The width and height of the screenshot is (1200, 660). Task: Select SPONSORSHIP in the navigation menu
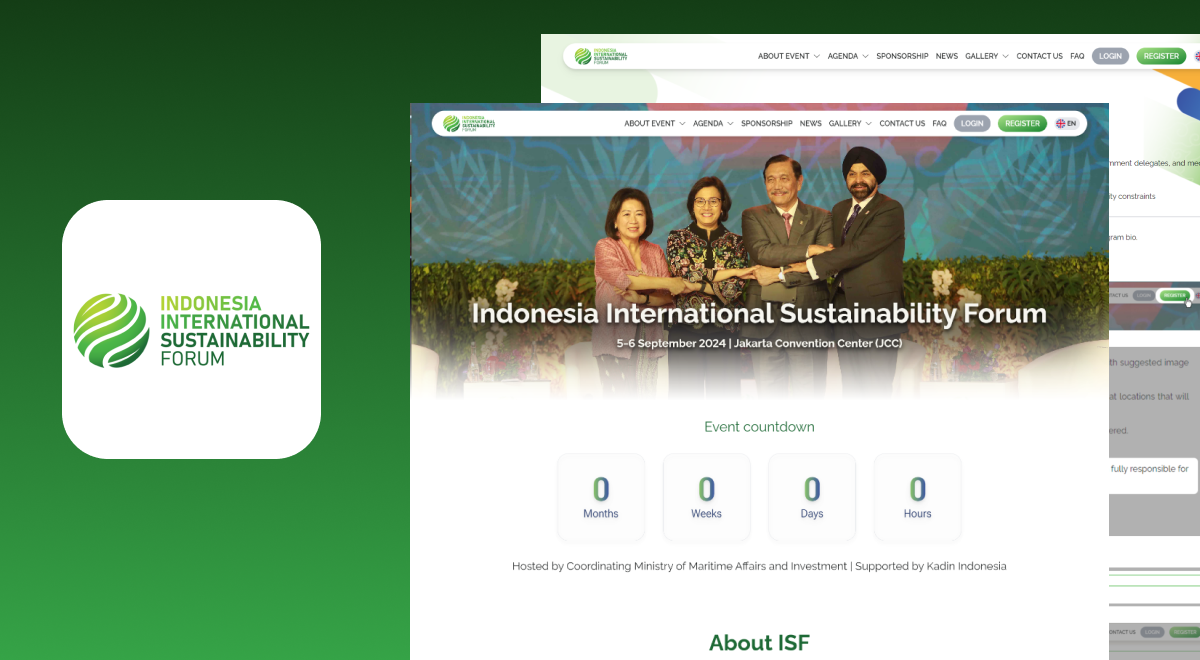[767, 123]
